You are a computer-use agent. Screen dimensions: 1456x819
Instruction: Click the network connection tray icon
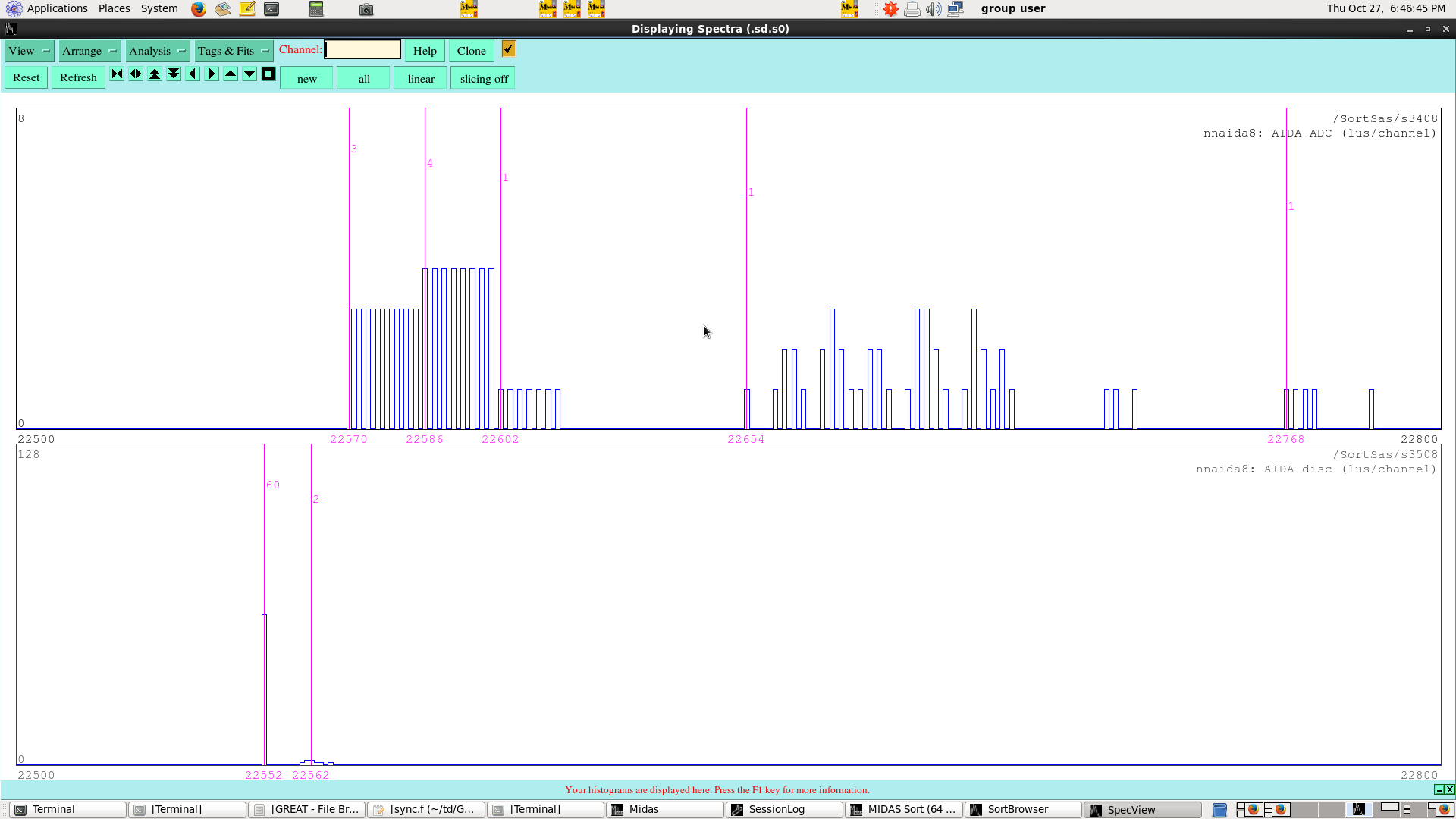click(955, 9)
